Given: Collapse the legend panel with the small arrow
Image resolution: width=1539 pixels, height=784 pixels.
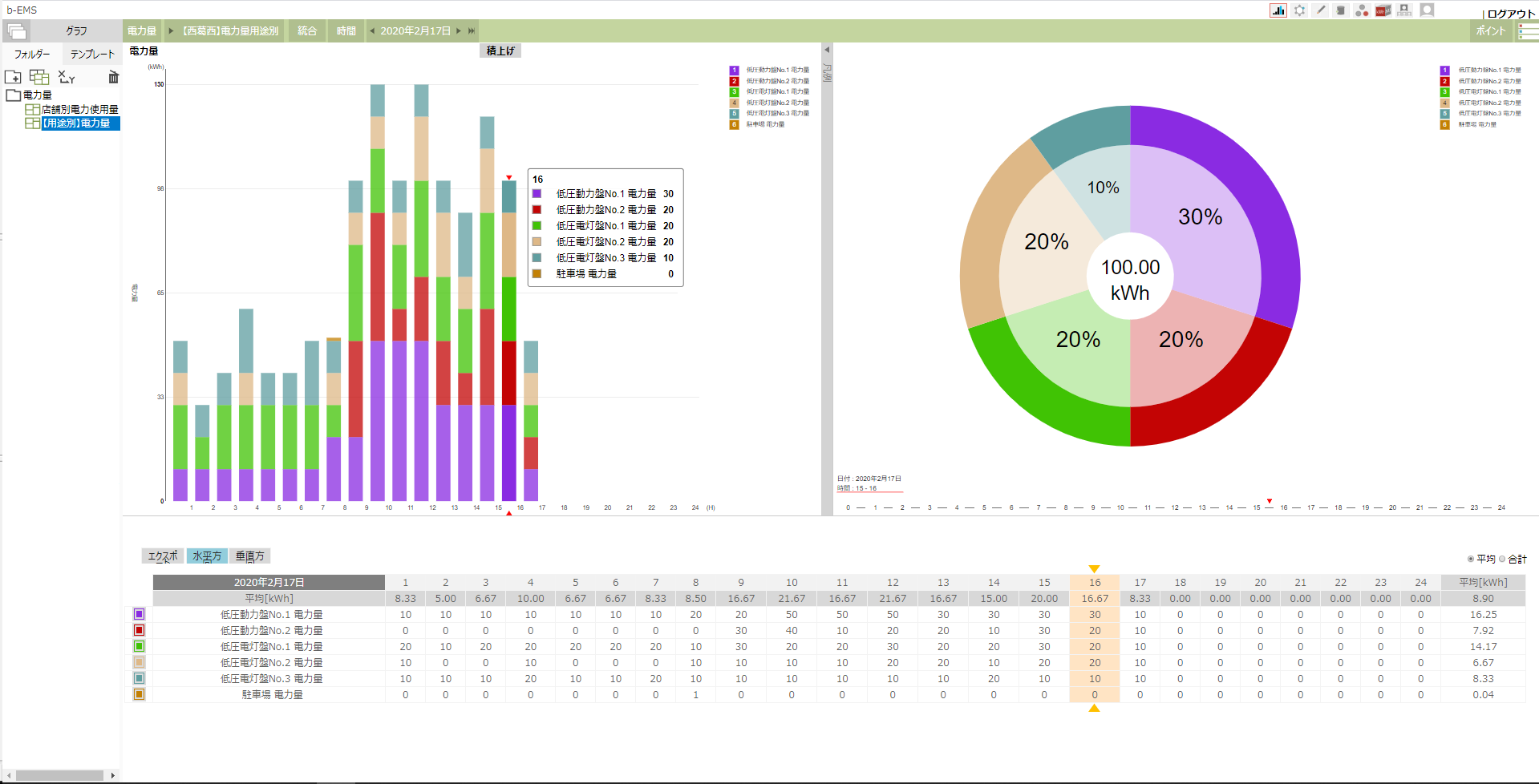Looking at the screenshot, I should pos(827,50).
